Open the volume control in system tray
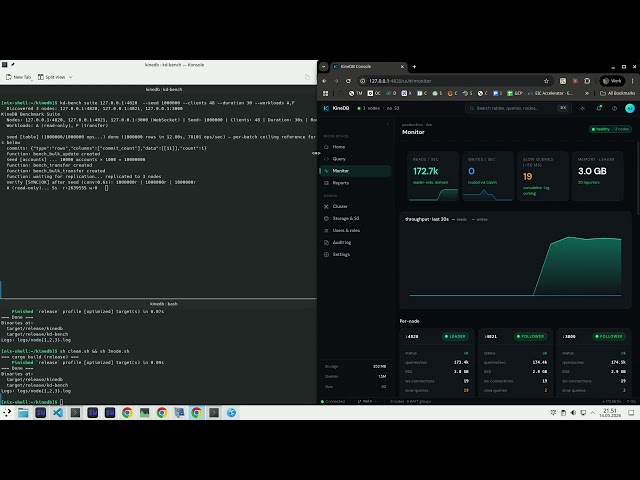640x480 pixels. [573, 413]
